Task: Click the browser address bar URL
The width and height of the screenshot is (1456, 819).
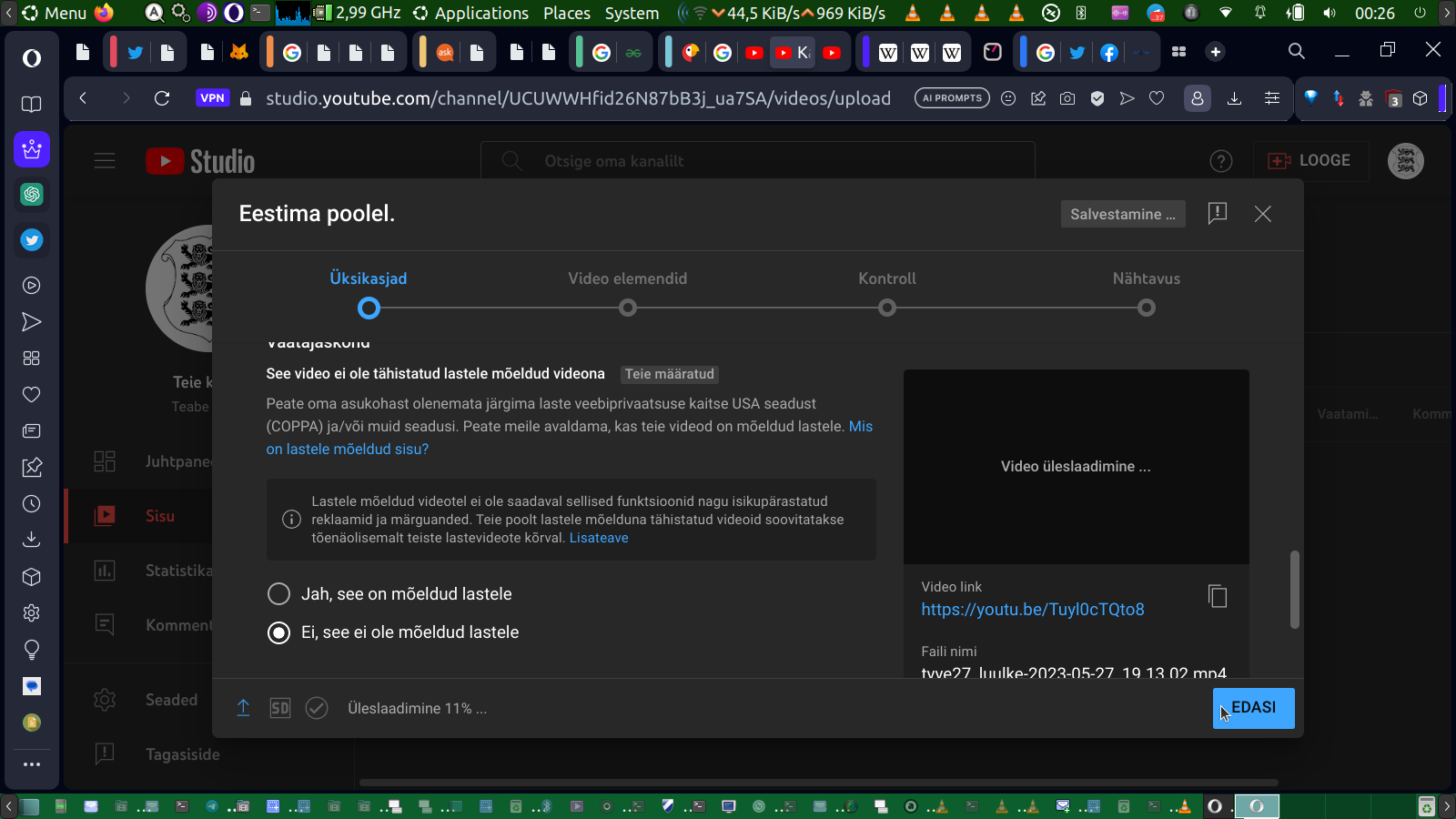Action: 578,98
